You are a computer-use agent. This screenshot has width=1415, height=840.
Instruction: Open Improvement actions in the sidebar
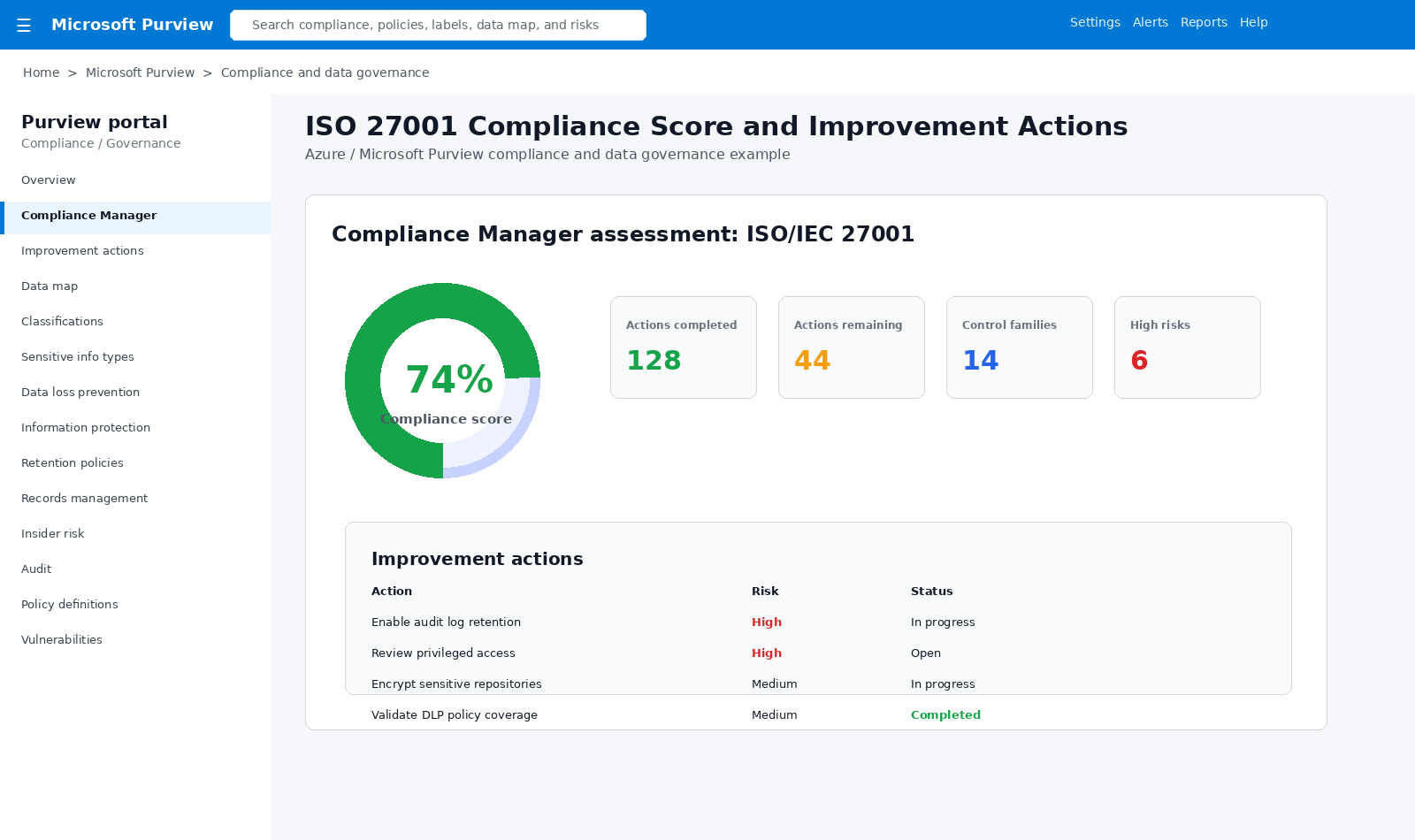click(135, 251)
